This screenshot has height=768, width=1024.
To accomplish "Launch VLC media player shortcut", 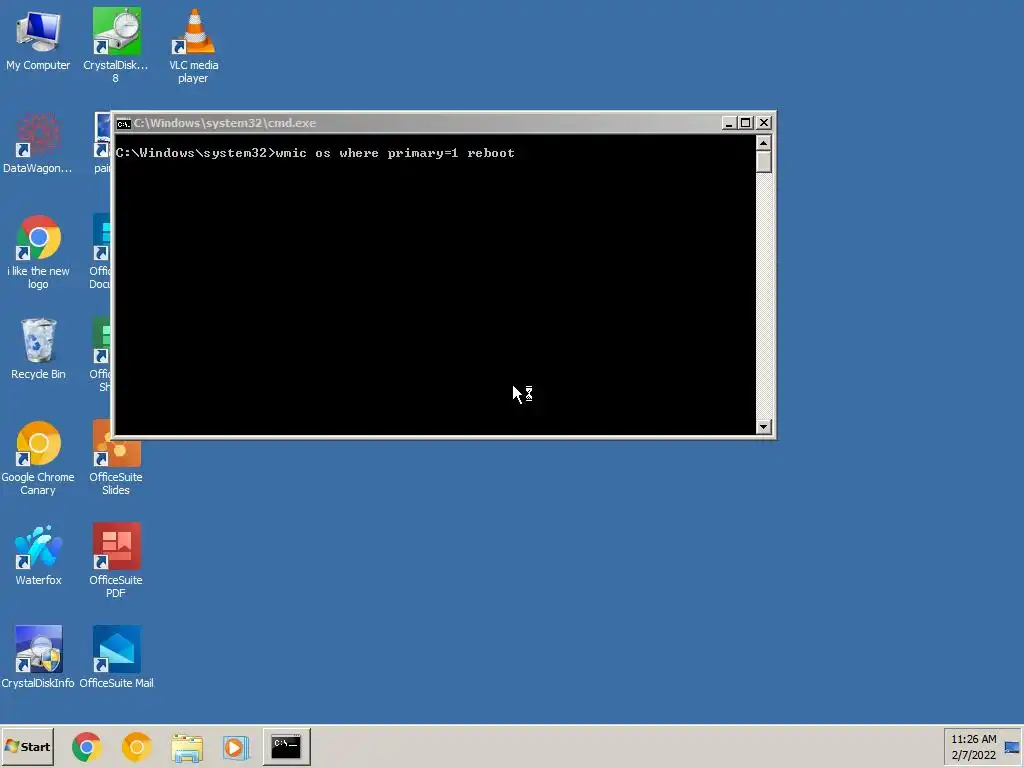I will point(193,46).
